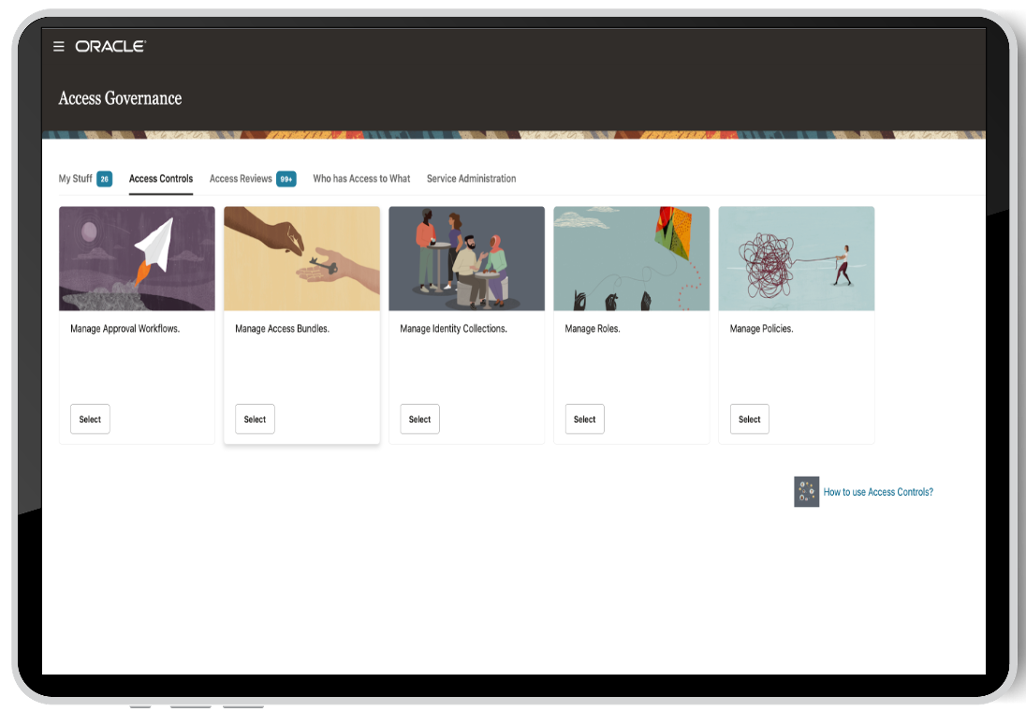Select Manage Policies
Image resolution: width=1026 pixels, height=712 pixels.
point(749,419)
